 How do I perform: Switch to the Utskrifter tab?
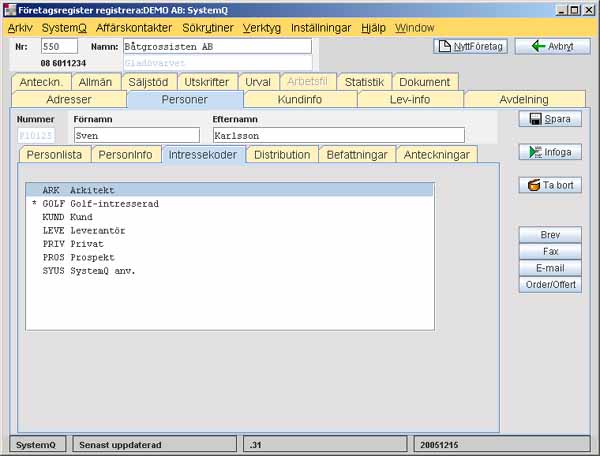(207, 82)
